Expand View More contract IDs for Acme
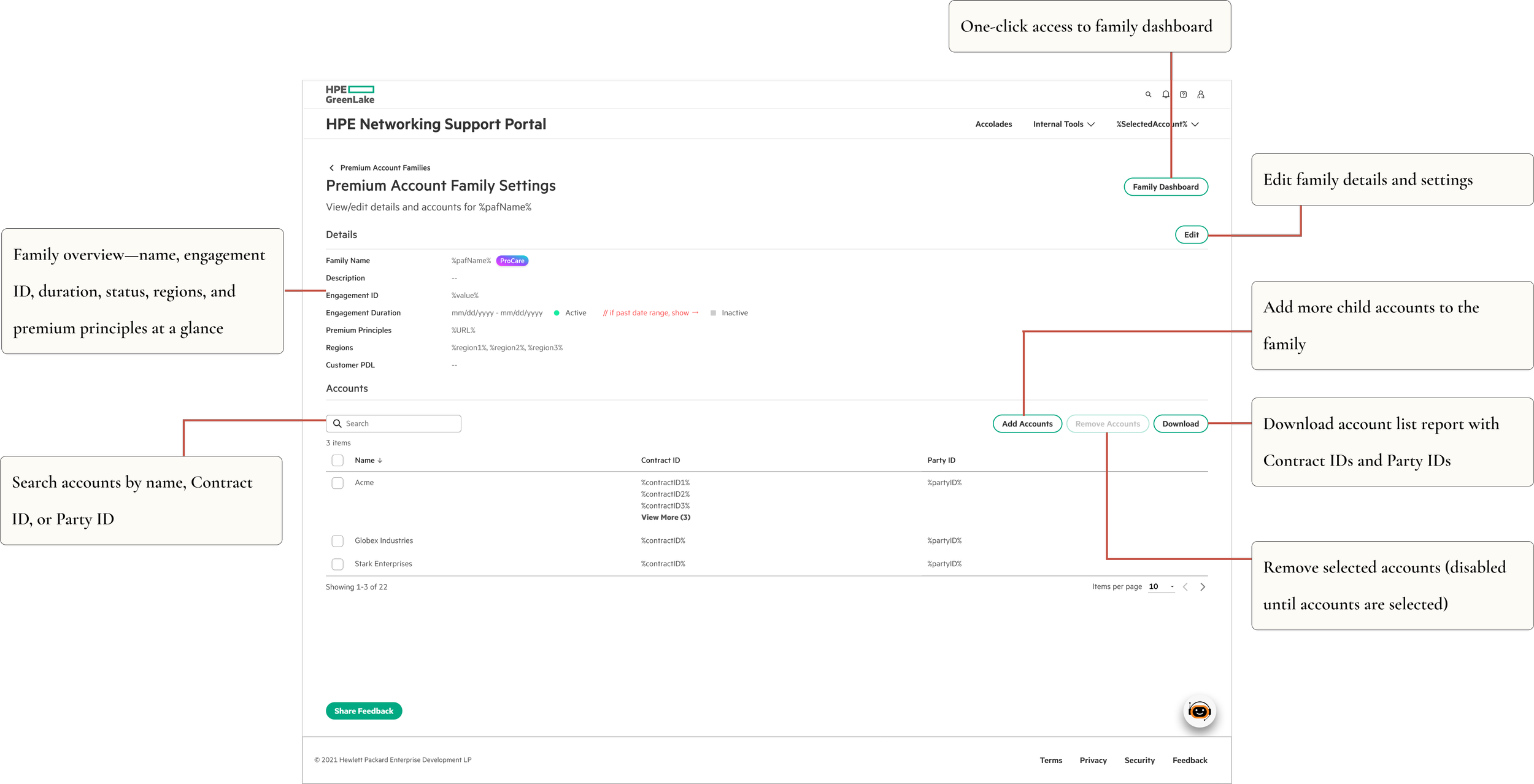The width and height of the screenshot is (1534, 784). click(665, 518)
